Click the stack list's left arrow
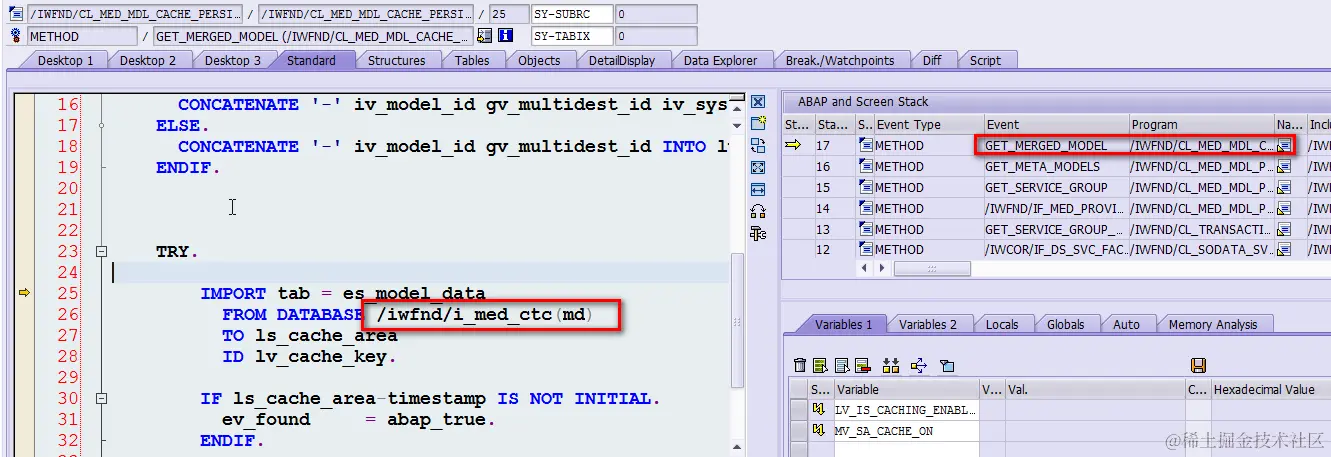The image size is (1331, 457). click(x=865, y=269)
